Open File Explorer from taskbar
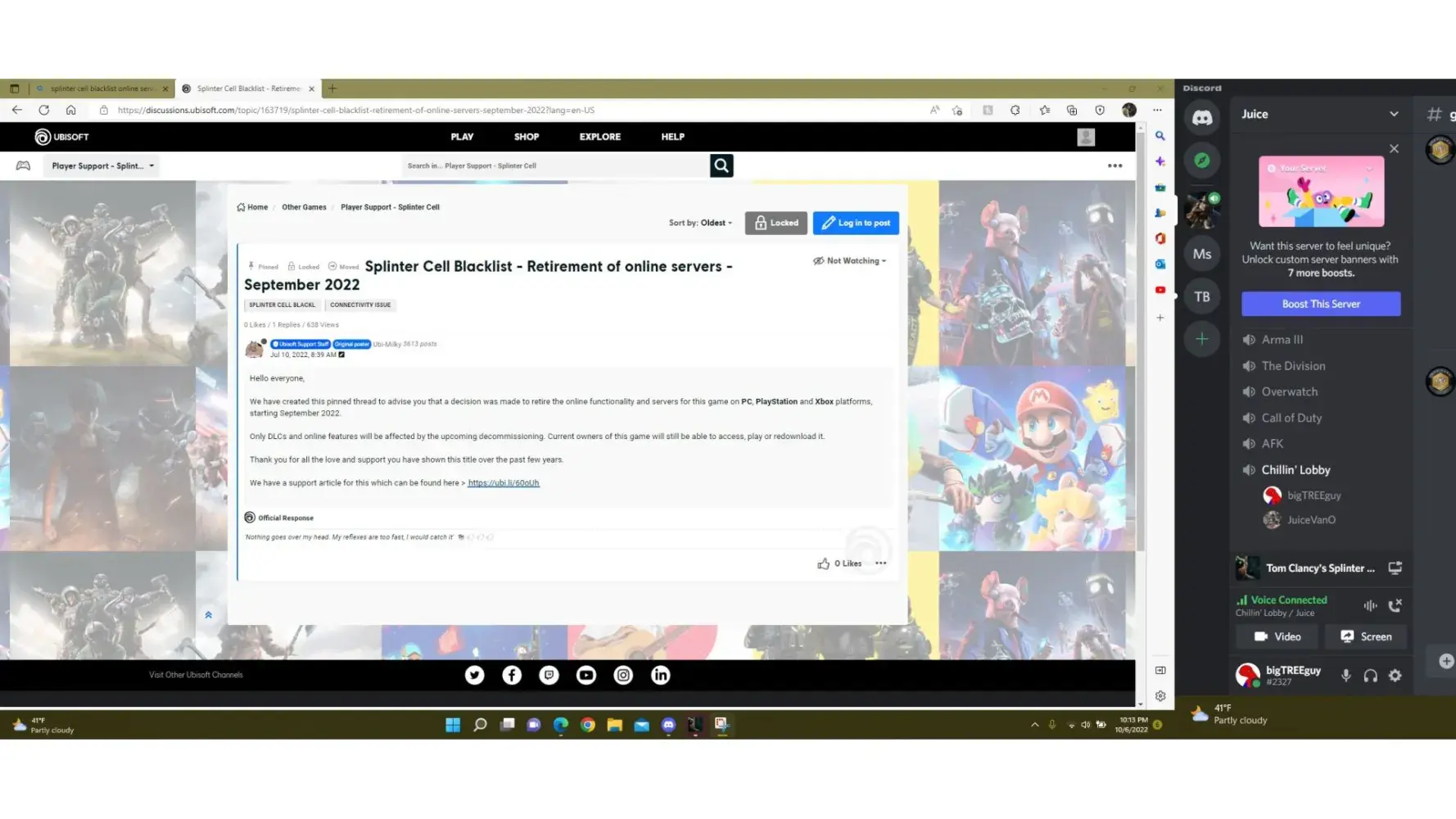This screenshot has height=819, width=1456. coord(615,725)
